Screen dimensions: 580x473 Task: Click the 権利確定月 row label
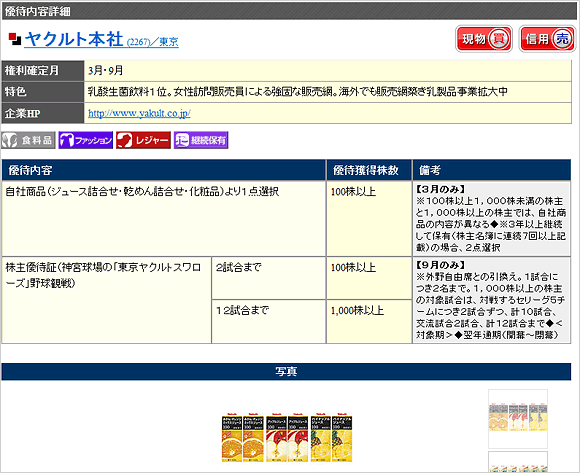point(43,71)
